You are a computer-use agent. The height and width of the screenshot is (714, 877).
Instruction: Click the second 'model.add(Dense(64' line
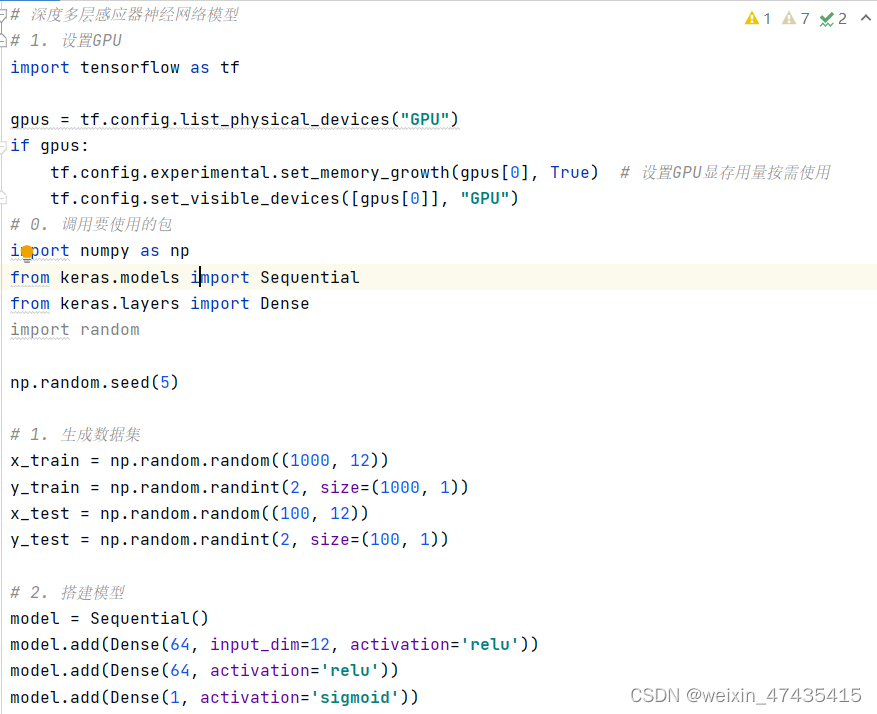click(x=204, y=670)
